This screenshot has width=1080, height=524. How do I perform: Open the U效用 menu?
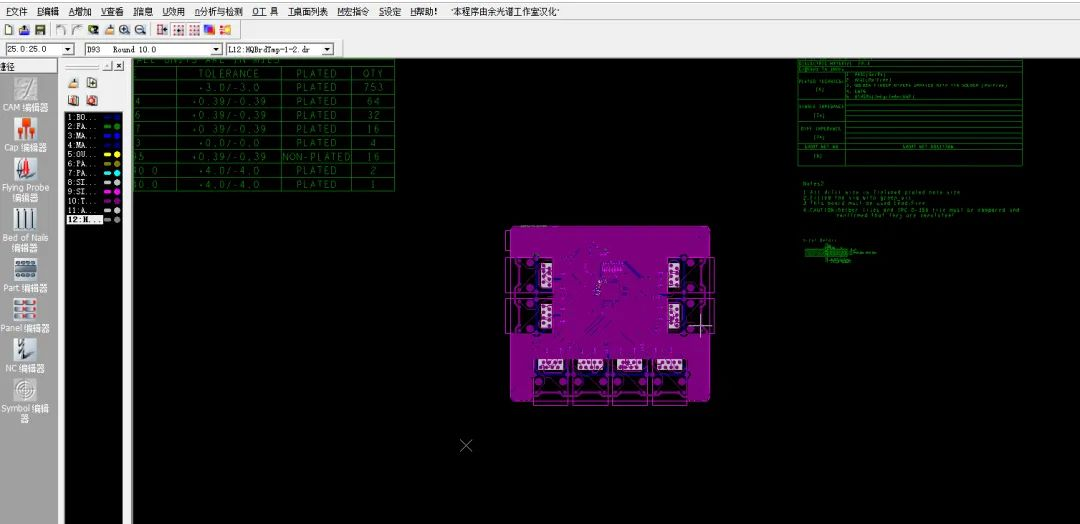174,12
